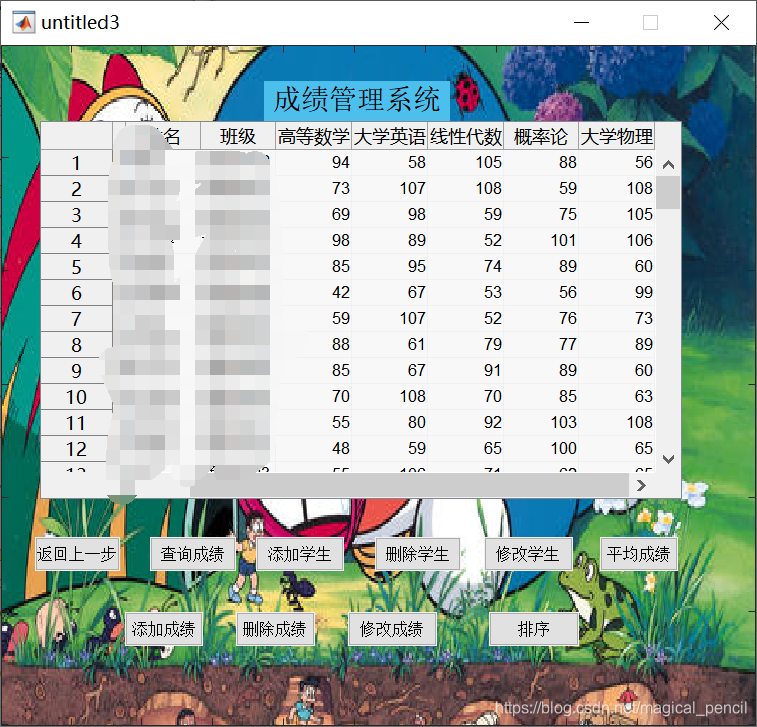757x727 pixels.
Task: Click the 线性代数 cell 105 in row 1
Action: (x=465, y=162)
